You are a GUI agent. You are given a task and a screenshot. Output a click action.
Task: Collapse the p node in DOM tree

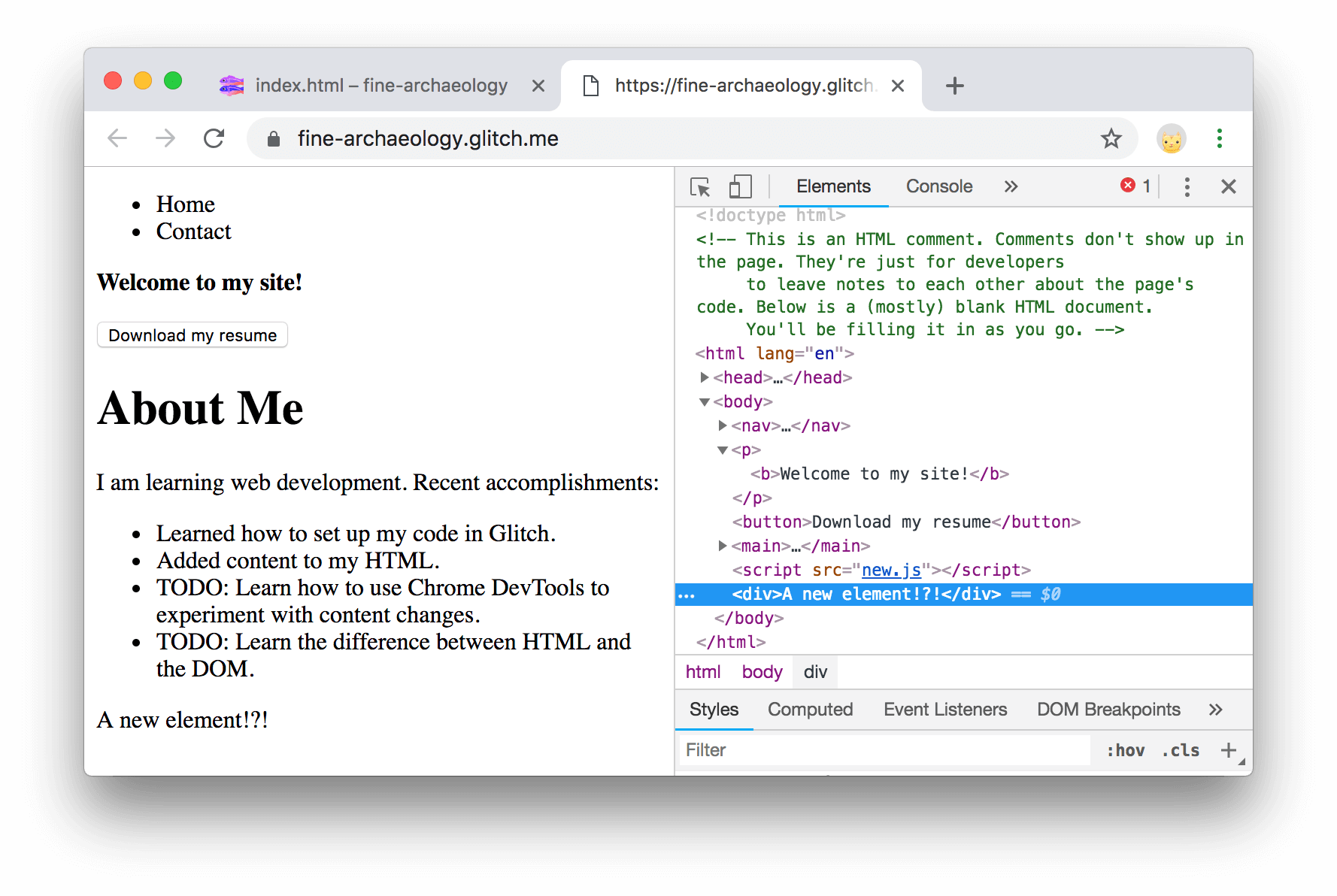coord(723,450)
